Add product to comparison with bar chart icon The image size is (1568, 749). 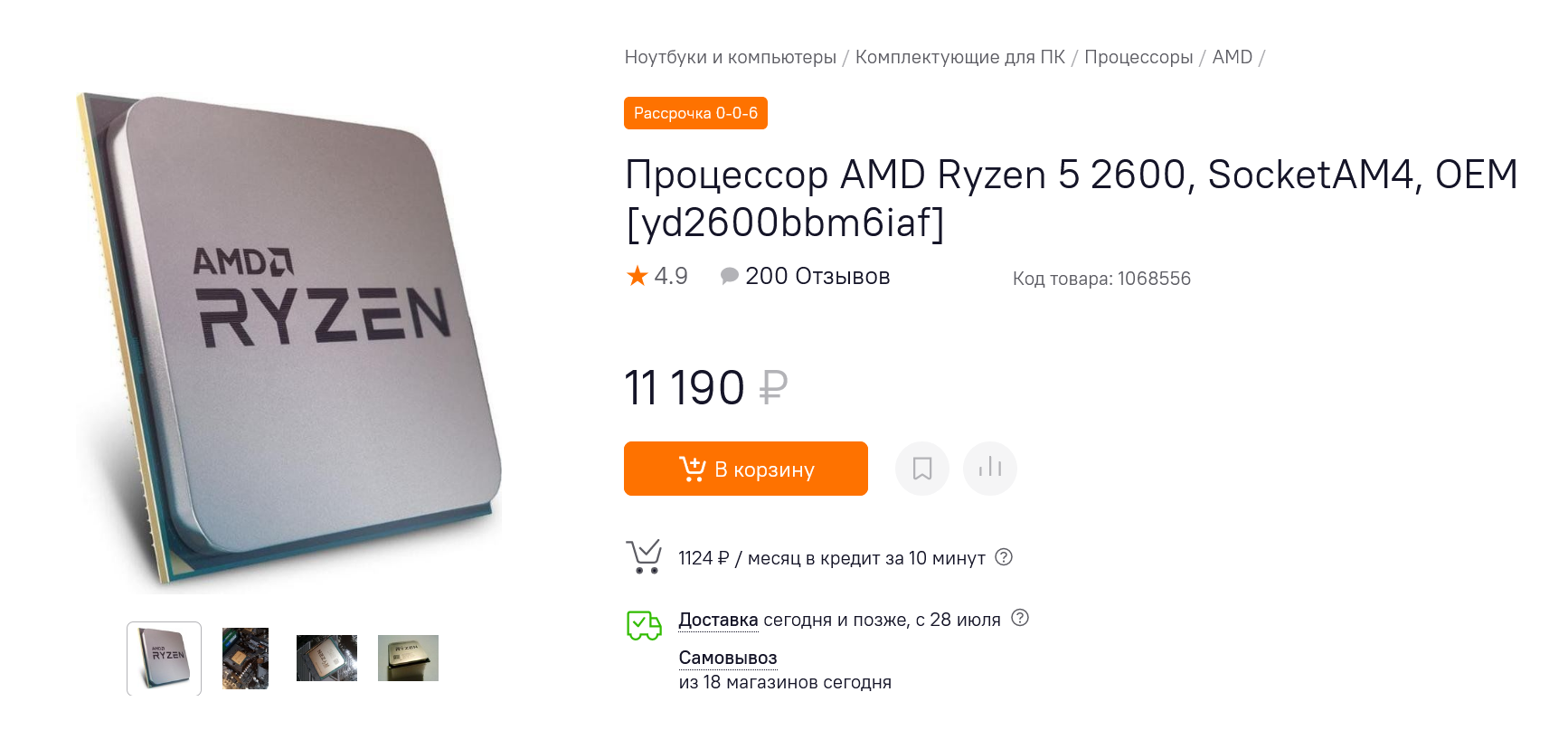coord(990,469)
